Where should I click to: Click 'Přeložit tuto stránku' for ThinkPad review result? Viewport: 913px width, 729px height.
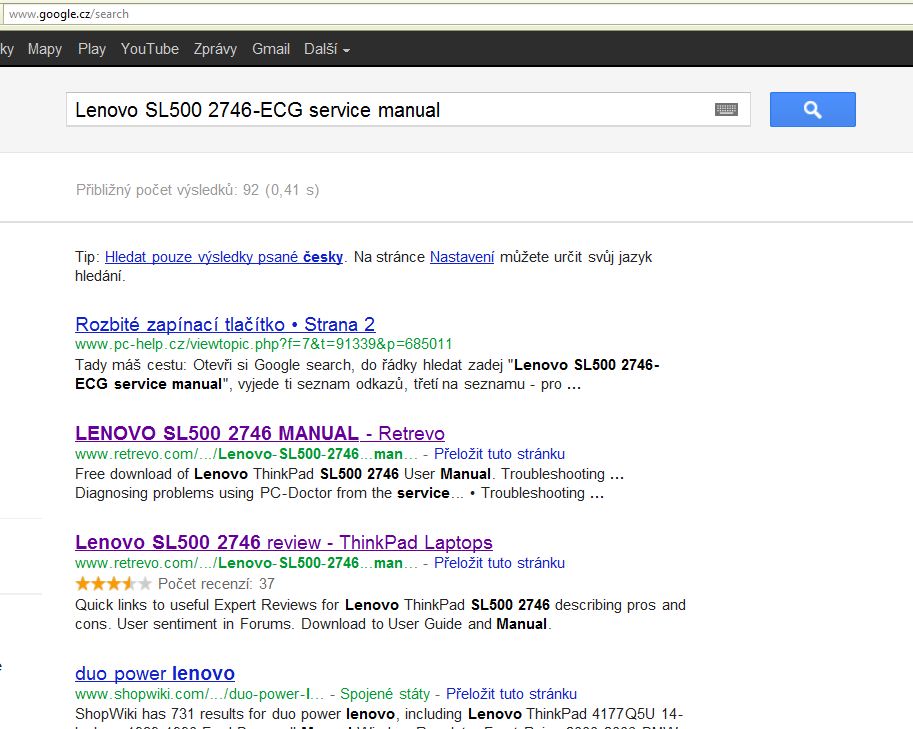coord(500,562)
